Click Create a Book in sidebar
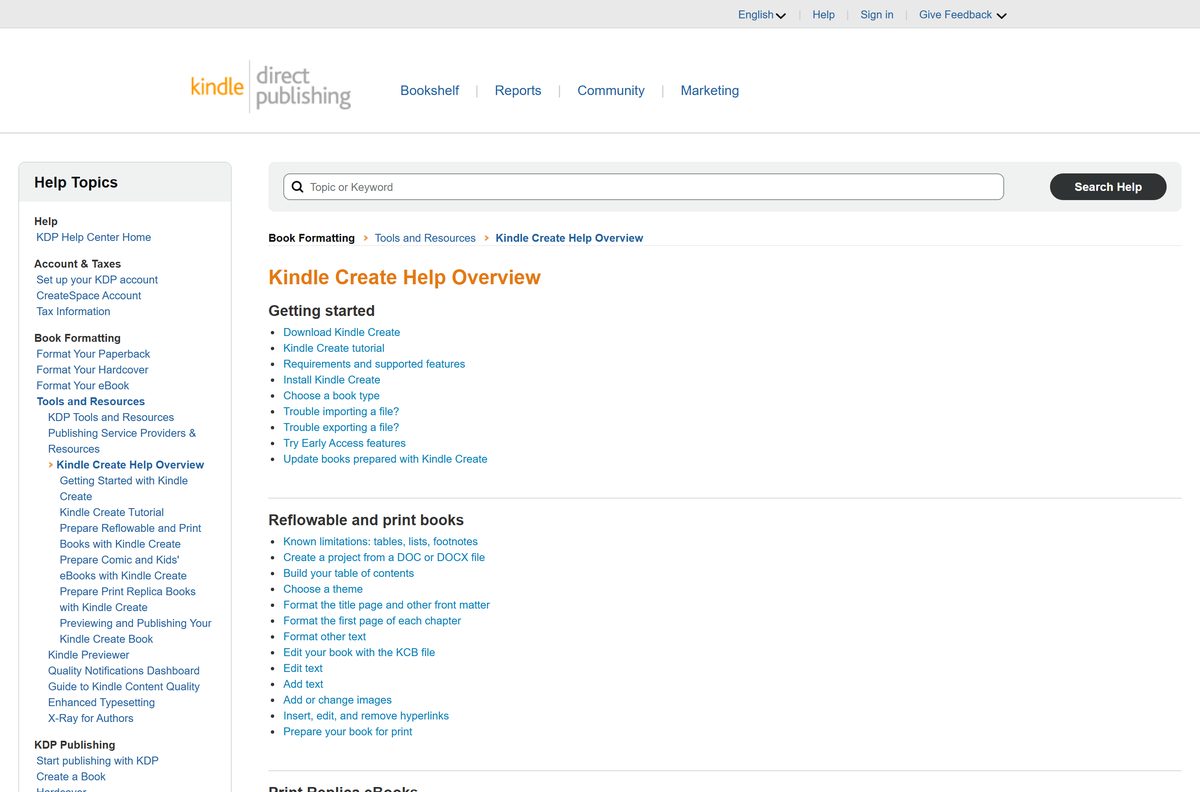 click(71, 777)
